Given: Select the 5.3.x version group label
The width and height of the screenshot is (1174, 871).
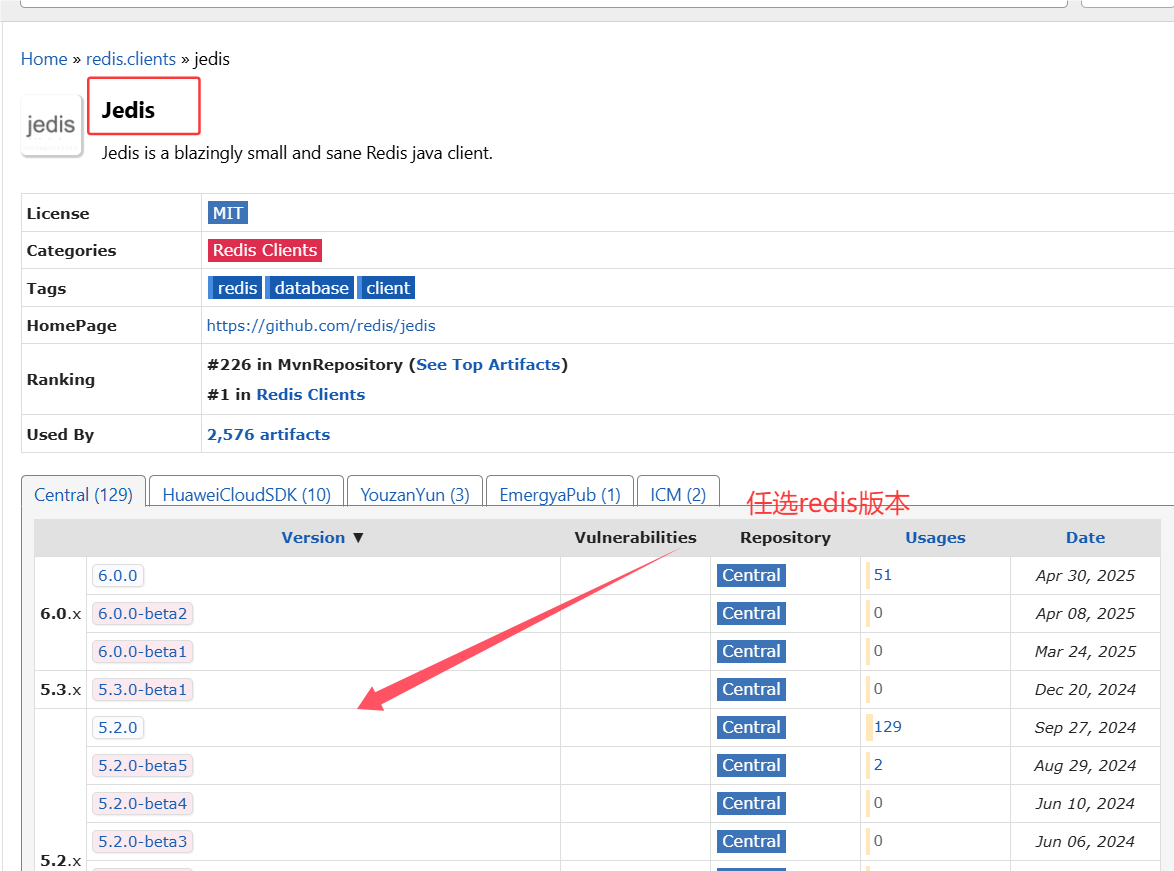Looking at the screenshot, I should (61, 690).
